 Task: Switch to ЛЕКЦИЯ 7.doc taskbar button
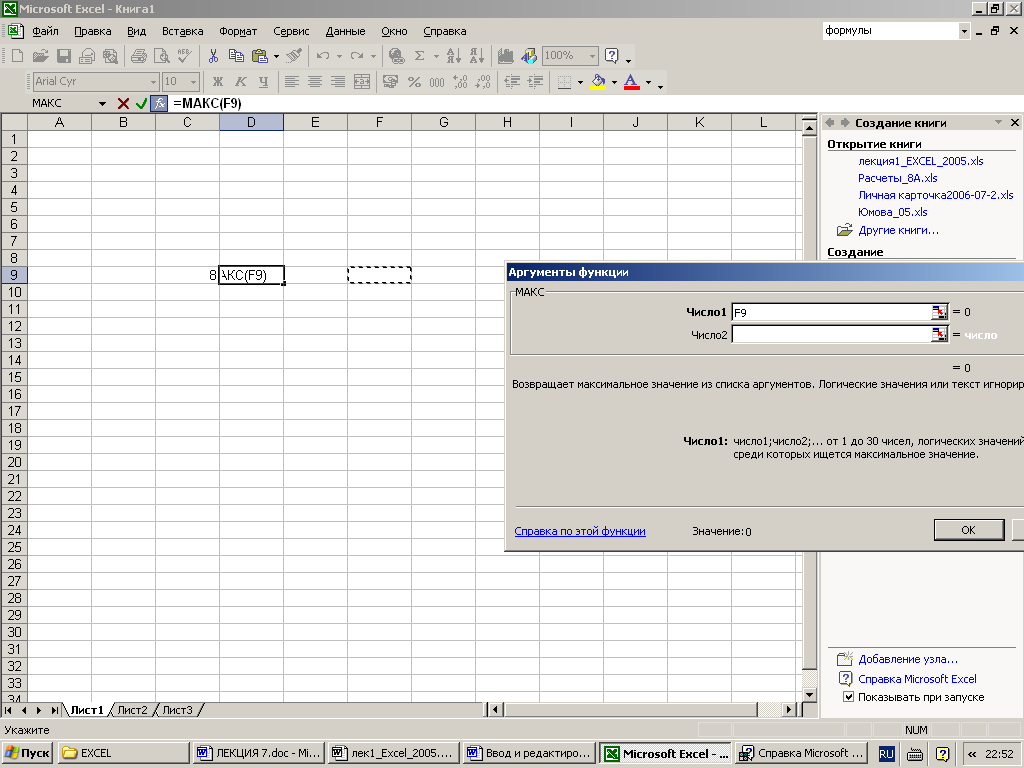259,753
